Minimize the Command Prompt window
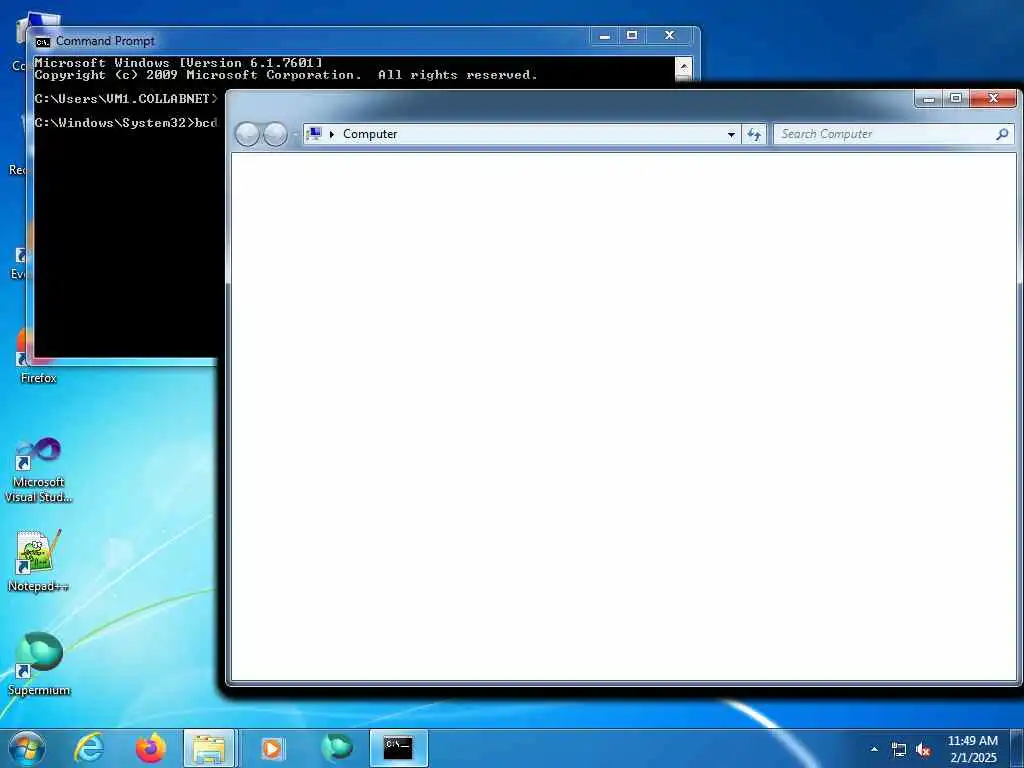Image resolution: width=1024 pixels, height=768 pixels. (x=605, y=36)
